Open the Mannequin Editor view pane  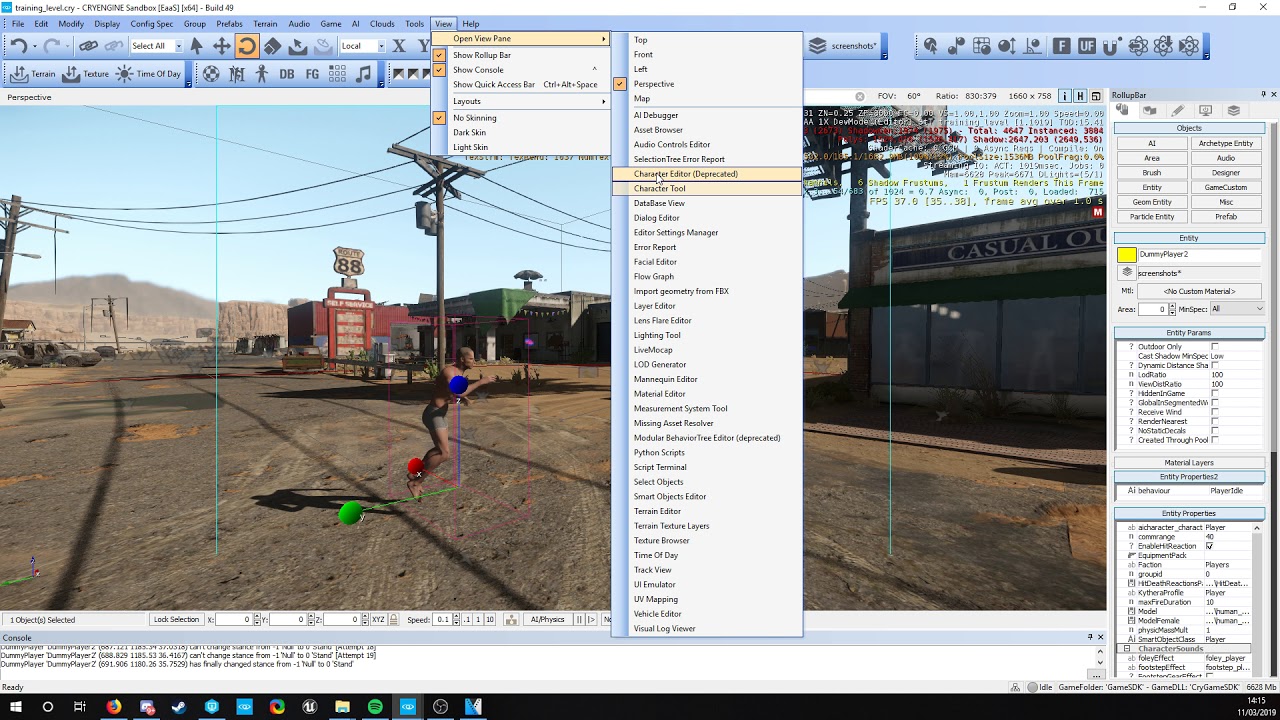tap(707, 379)
